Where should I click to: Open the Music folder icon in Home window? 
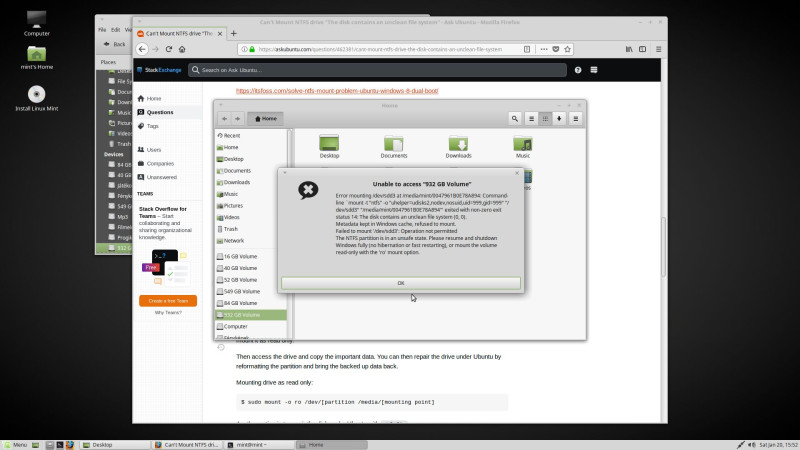tap(522, 146)
